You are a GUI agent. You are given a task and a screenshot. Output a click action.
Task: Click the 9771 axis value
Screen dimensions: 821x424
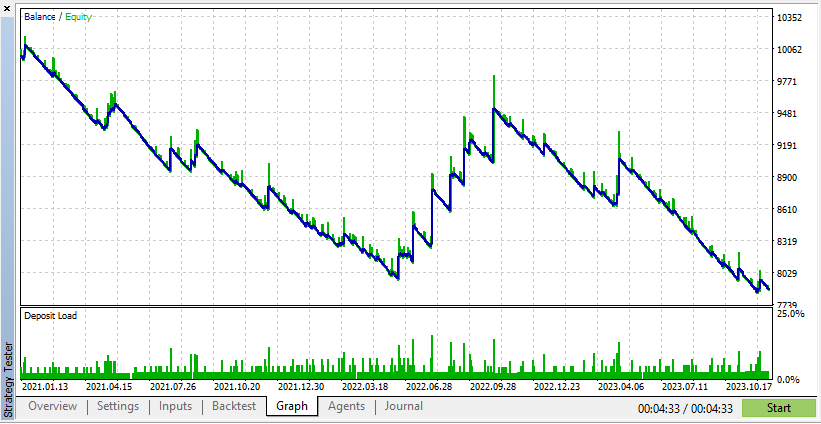click(789, 82)
